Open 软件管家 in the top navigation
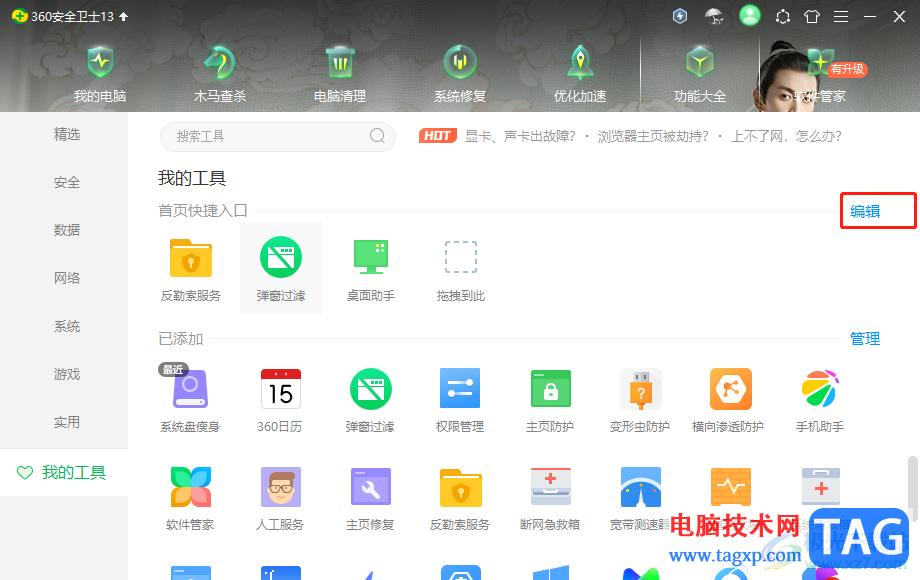The width and height of the screenshot is (920, 580). click(820, 74)
